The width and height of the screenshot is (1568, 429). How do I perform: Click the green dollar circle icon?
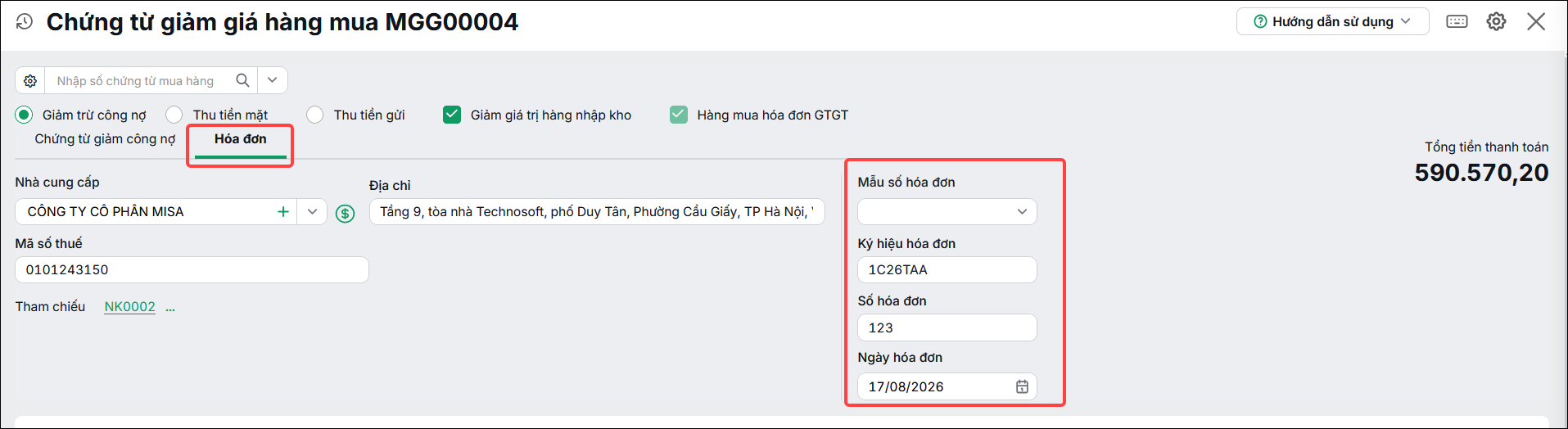tap(346, 214)
